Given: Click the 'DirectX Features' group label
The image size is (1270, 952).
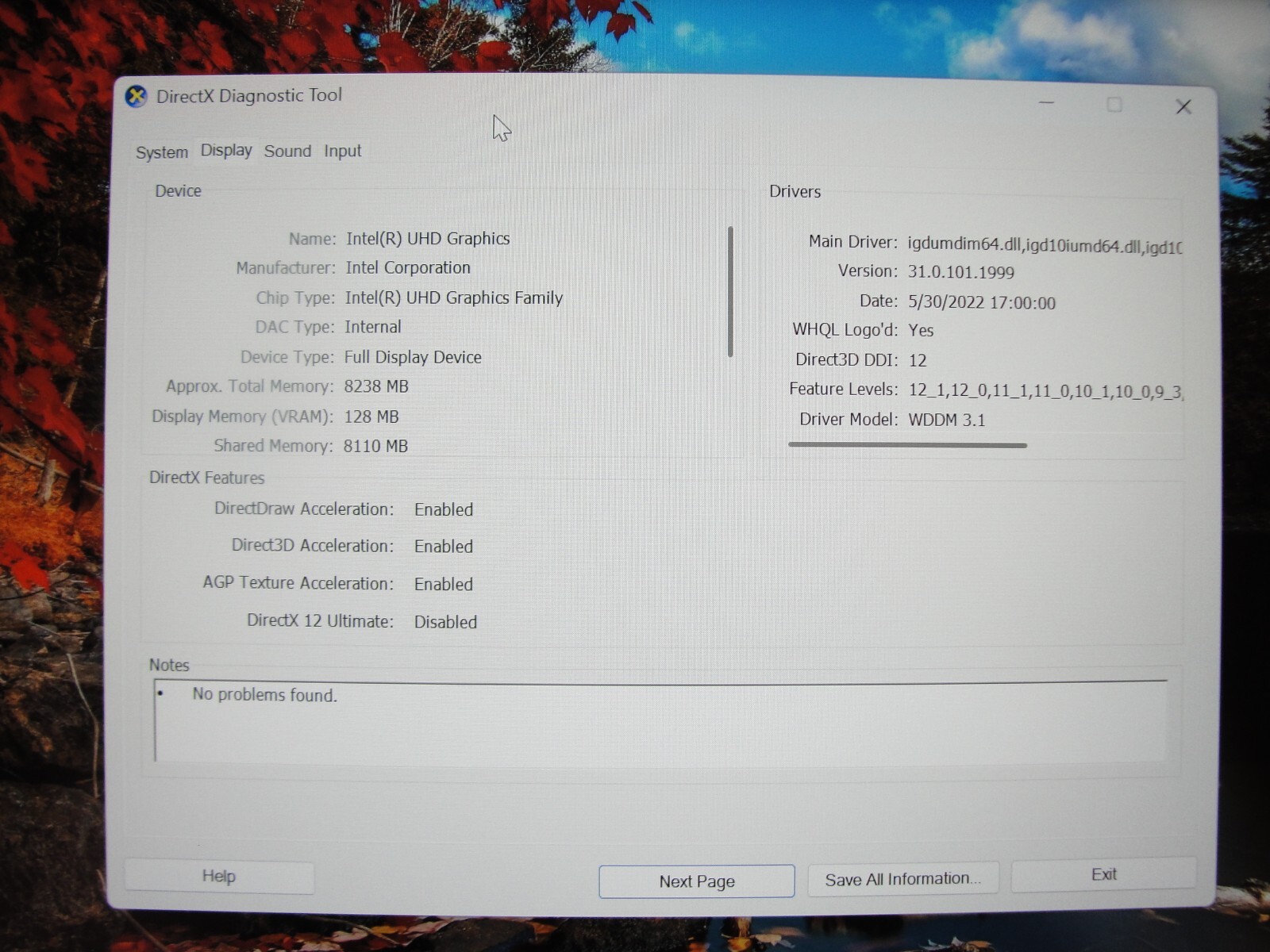Looking at the screenshot, I should (x=207, y=478).
